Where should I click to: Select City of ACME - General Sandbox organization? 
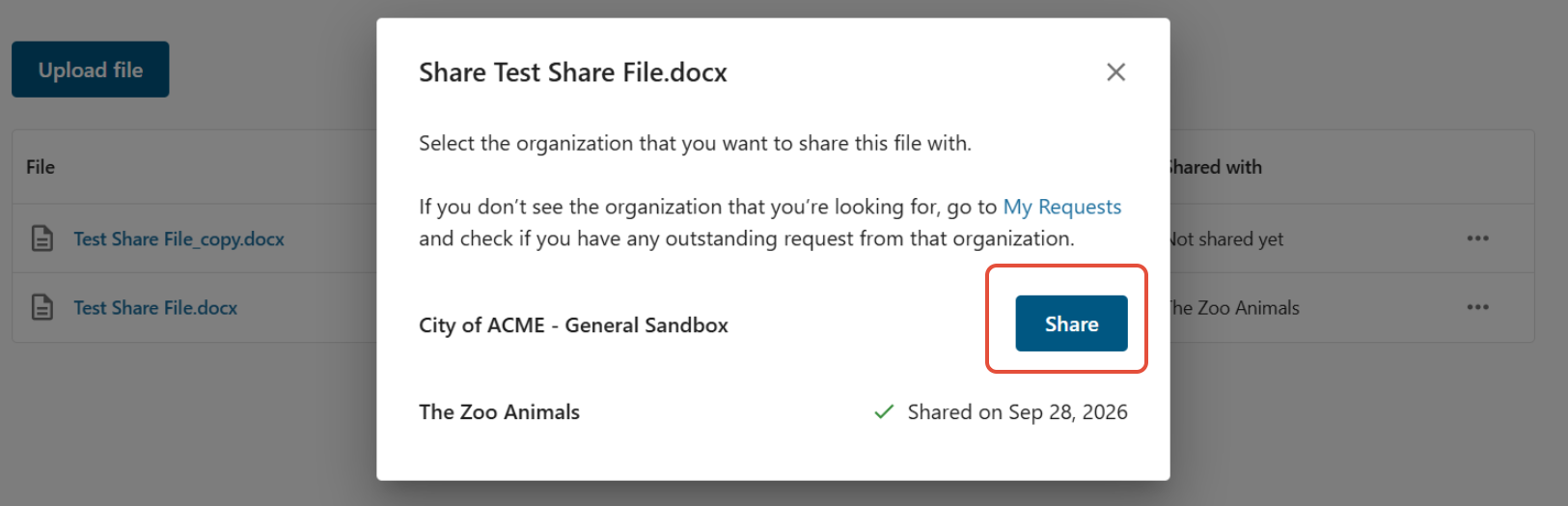pyautogui.click(x=573, y=325)
